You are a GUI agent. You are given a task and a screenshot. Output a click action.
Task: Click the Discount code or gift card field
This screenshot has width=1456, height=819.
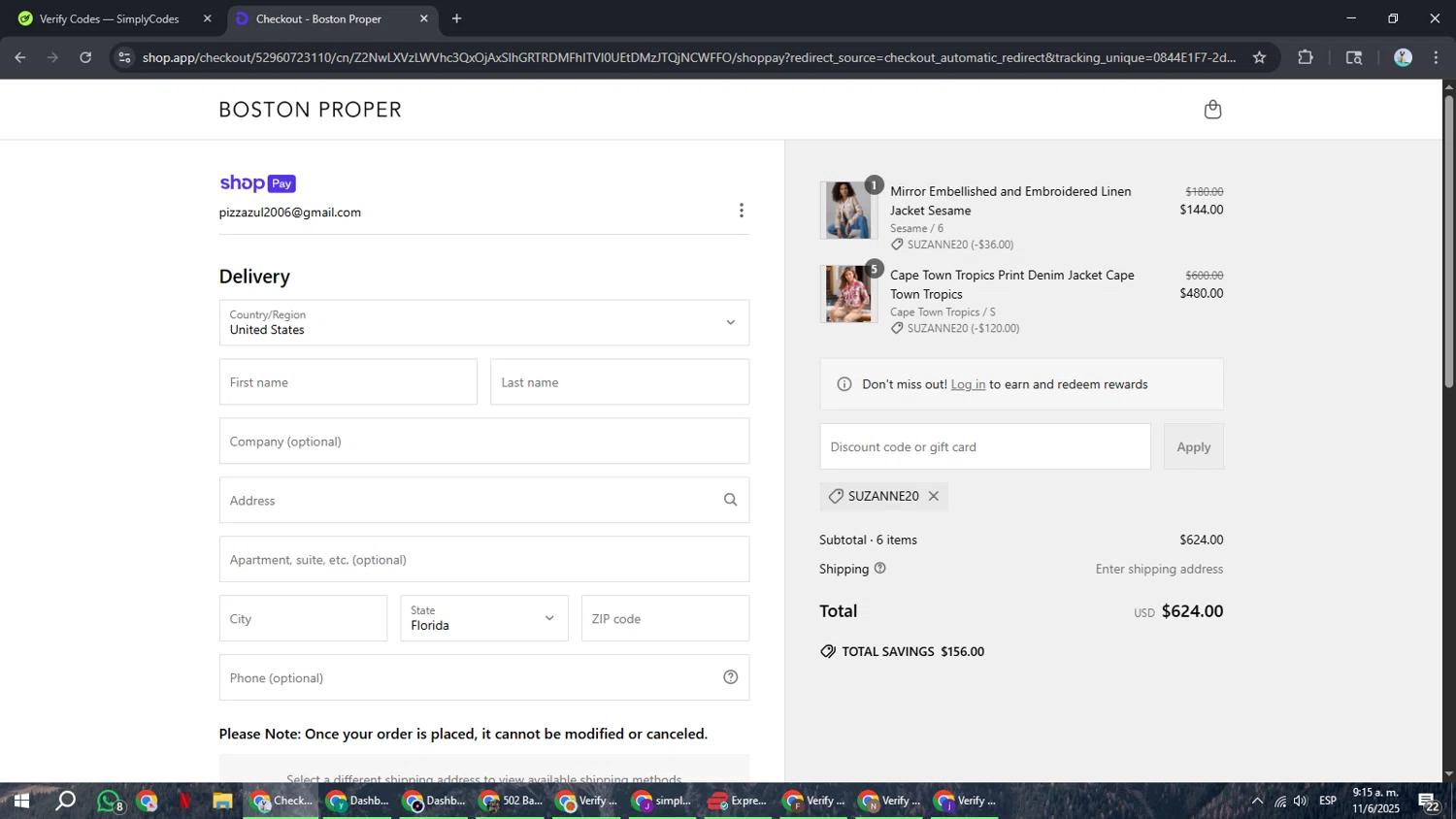point(985,446)
